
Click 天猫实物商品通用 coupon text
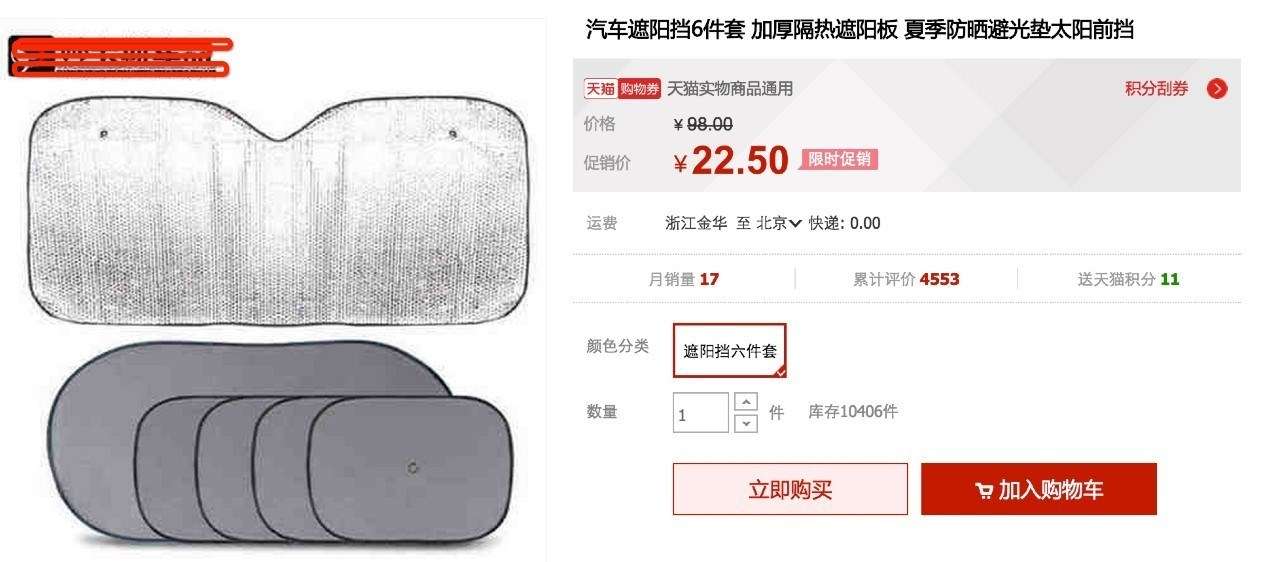(730, 89)
